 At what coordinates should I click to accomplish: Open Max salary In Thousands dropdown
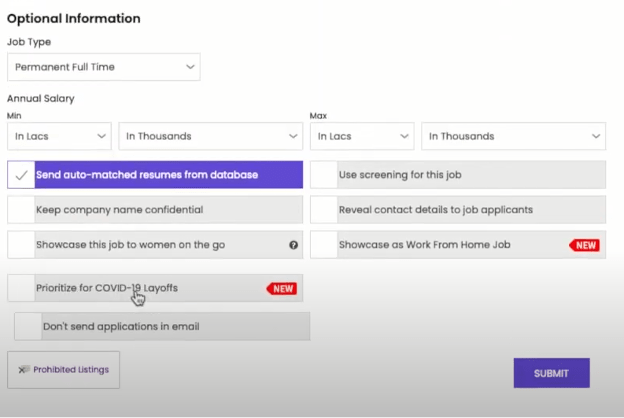513,136
